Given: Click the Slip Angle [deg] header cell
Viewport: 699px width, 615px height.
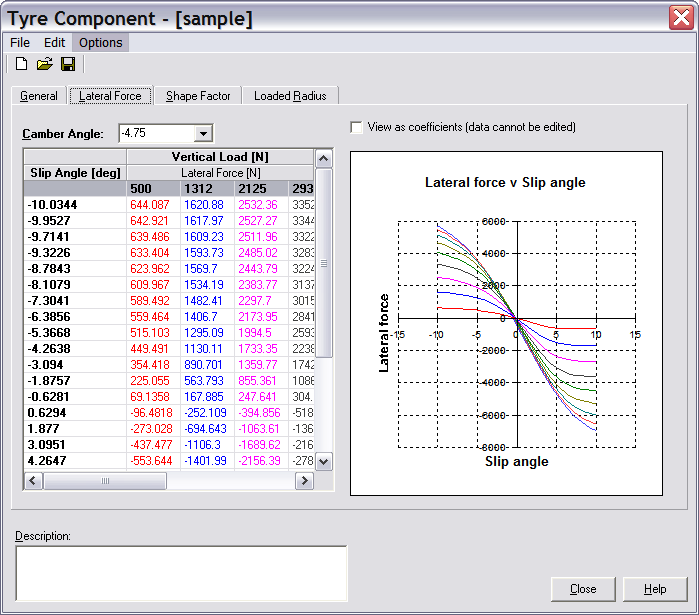Looking at the screenshot, I should tap(75, 173).
